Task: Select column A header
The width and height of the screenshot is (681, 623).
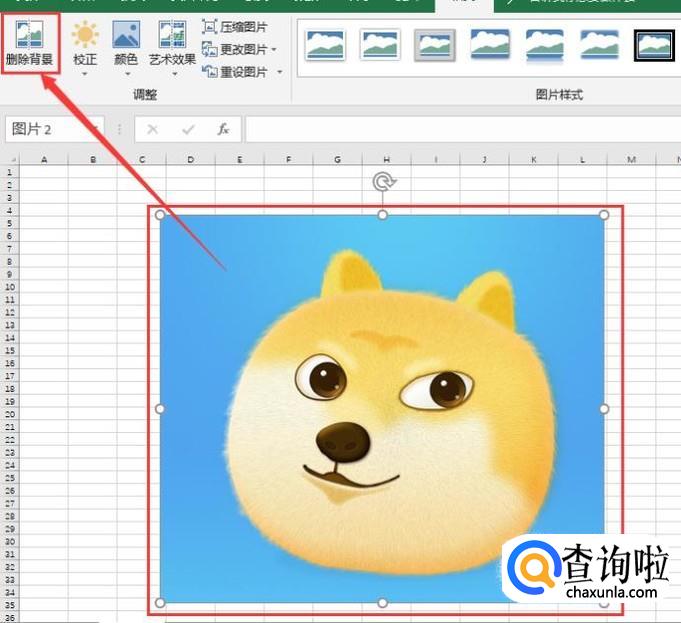Action: [x=44, y=159]
